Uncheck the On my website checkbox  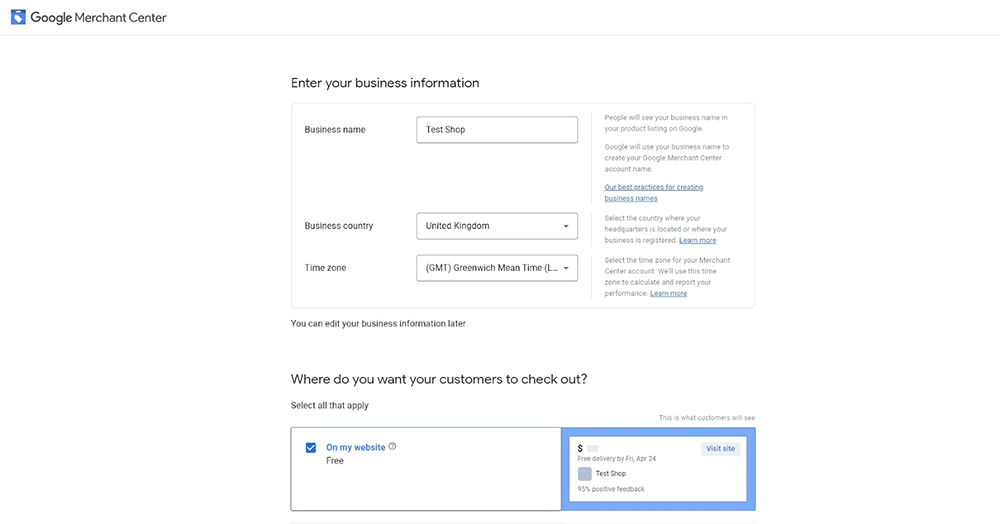click(x=311, y=448)
